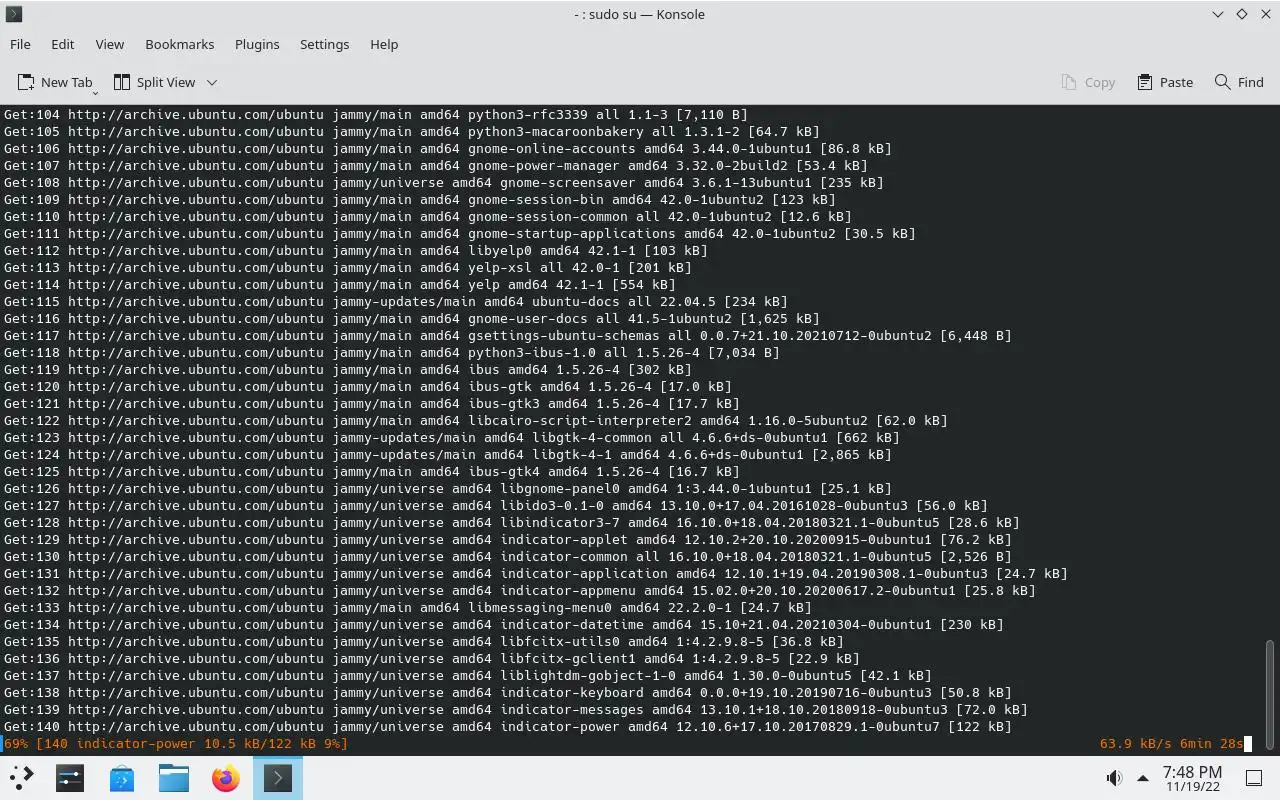Click the Get:111 gnome-startup-applications line
1280x800 pixels.
click(x=460, y=233)
